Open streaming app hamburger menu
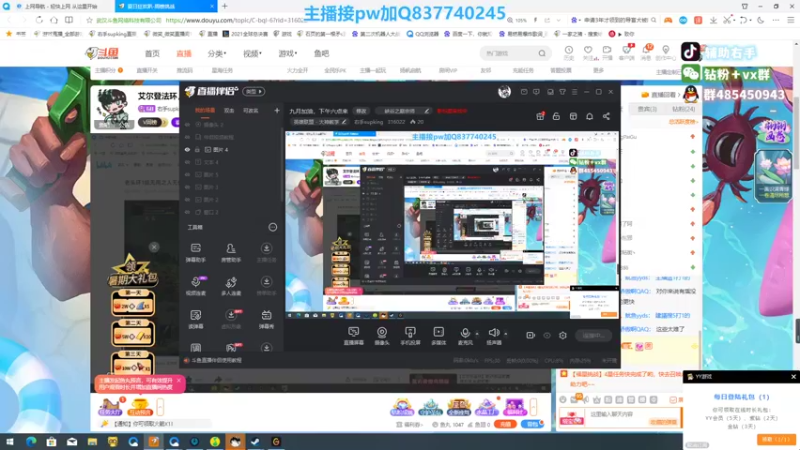The image size is (800, 450). tap(574, 92)
